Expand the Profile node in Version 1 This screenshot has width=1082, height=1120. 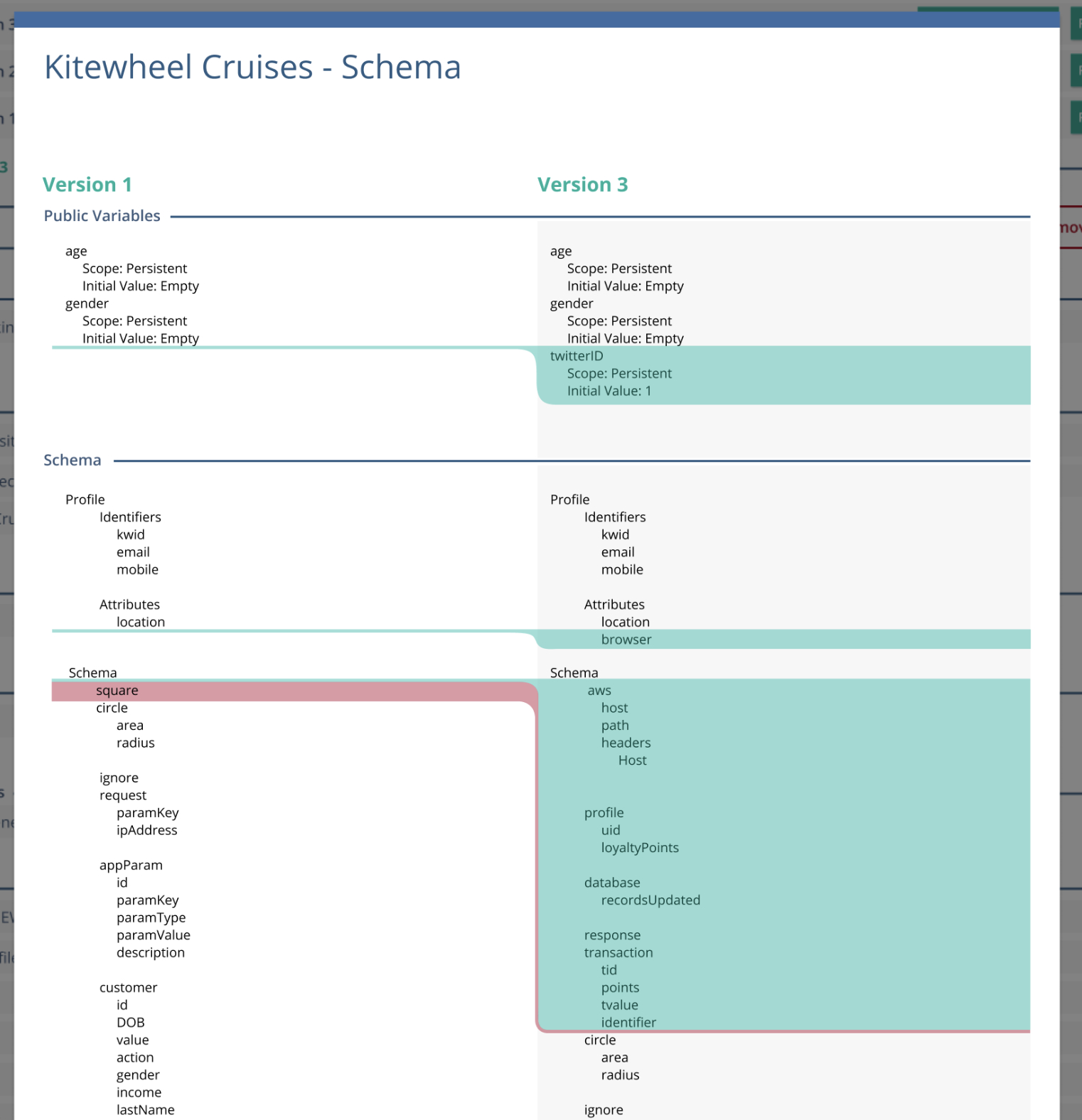[85, 499]
